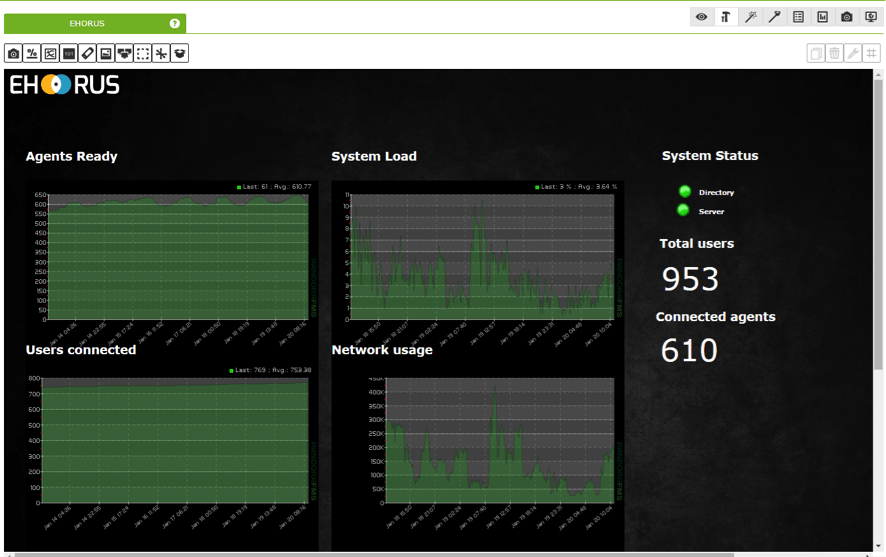Image resolution: width=886 pixels, height=557 pixels.
Task: Select the Users connected graph
Action: click(x=172, y=455)
